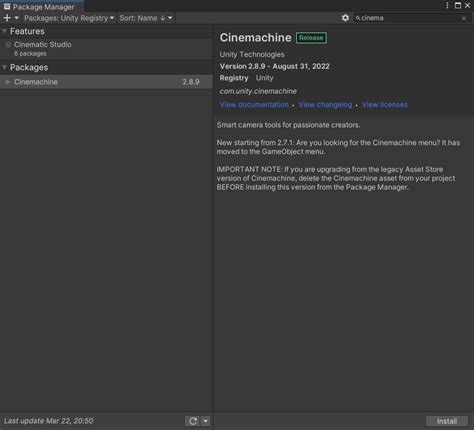Expand the Cinemachine package versions arrow
The width and height of the screenshot is (474, 430).
point(8,82)
